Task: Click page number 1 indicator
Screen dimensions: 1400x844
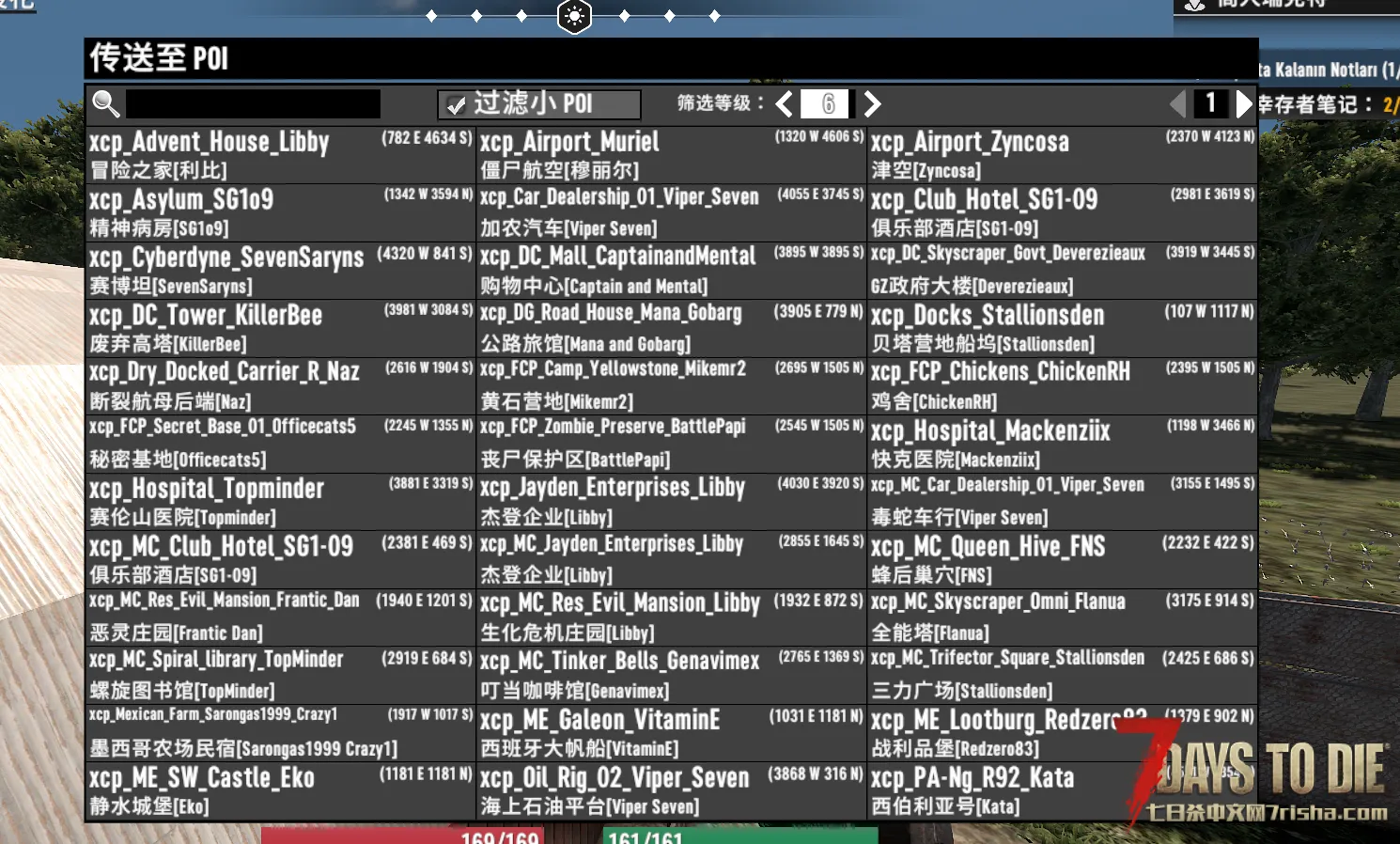Action: (1211, 103)
